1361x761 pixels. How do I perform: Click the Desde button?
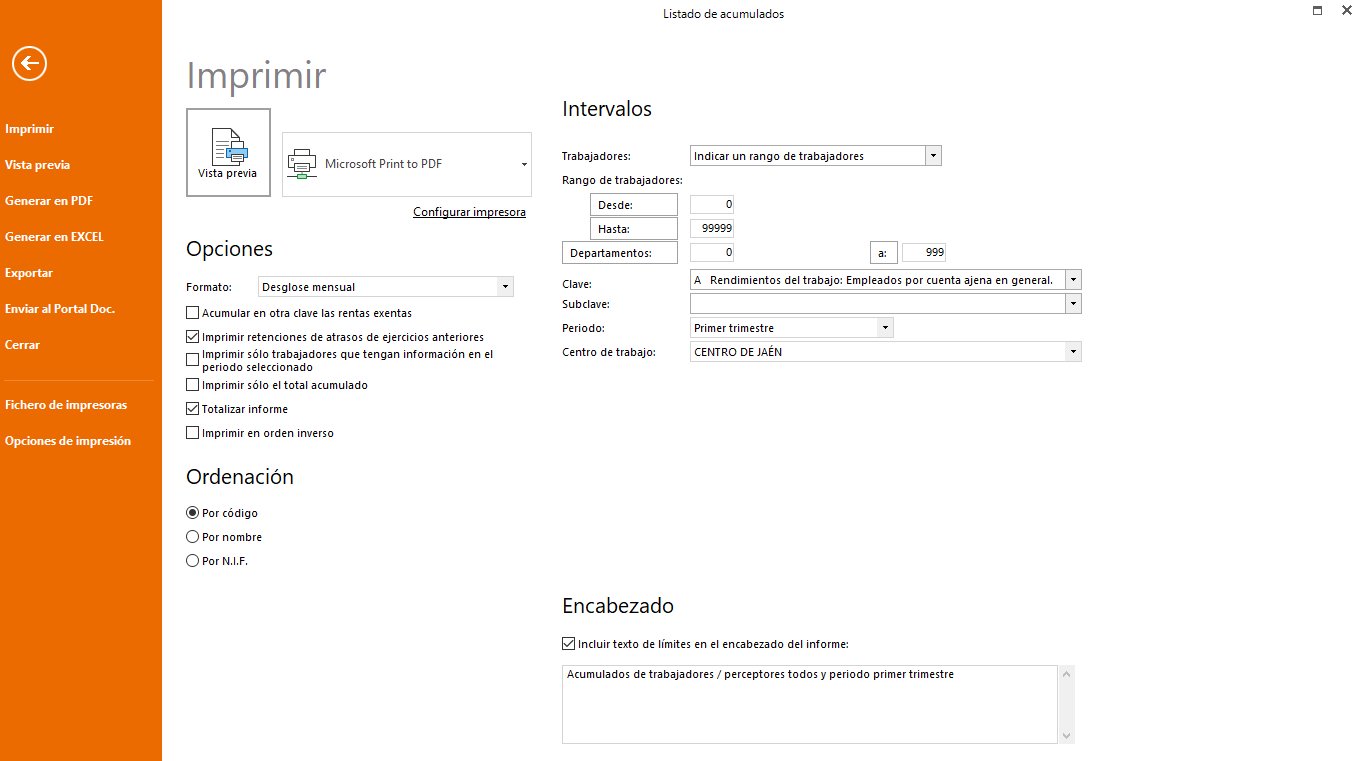point(634,205)
